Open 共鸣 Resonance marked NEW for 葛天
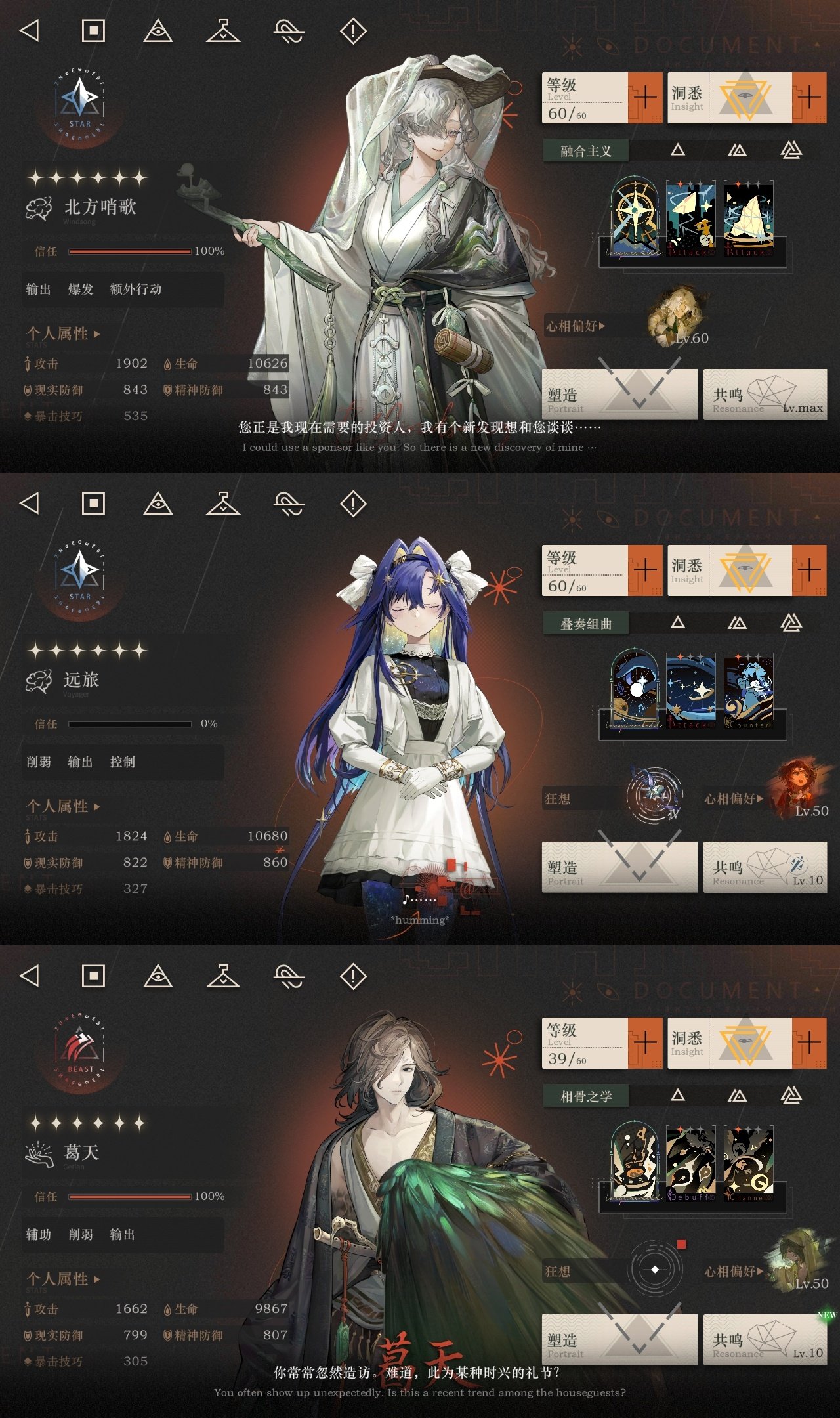This screenshot has width=840, height=1418. point(765,1340)
